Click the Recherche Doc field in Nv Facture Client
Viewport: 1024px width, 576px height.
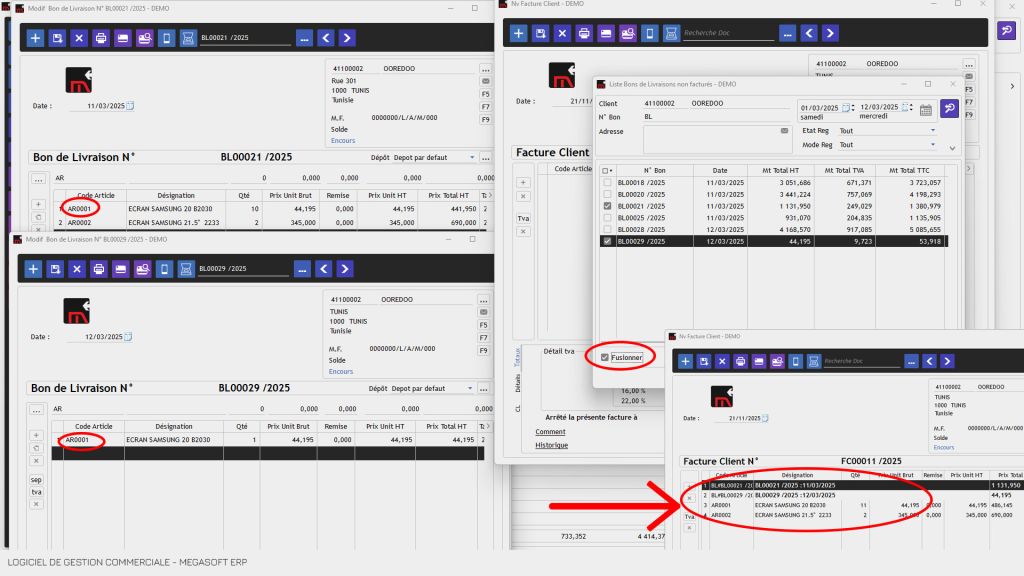728,33
